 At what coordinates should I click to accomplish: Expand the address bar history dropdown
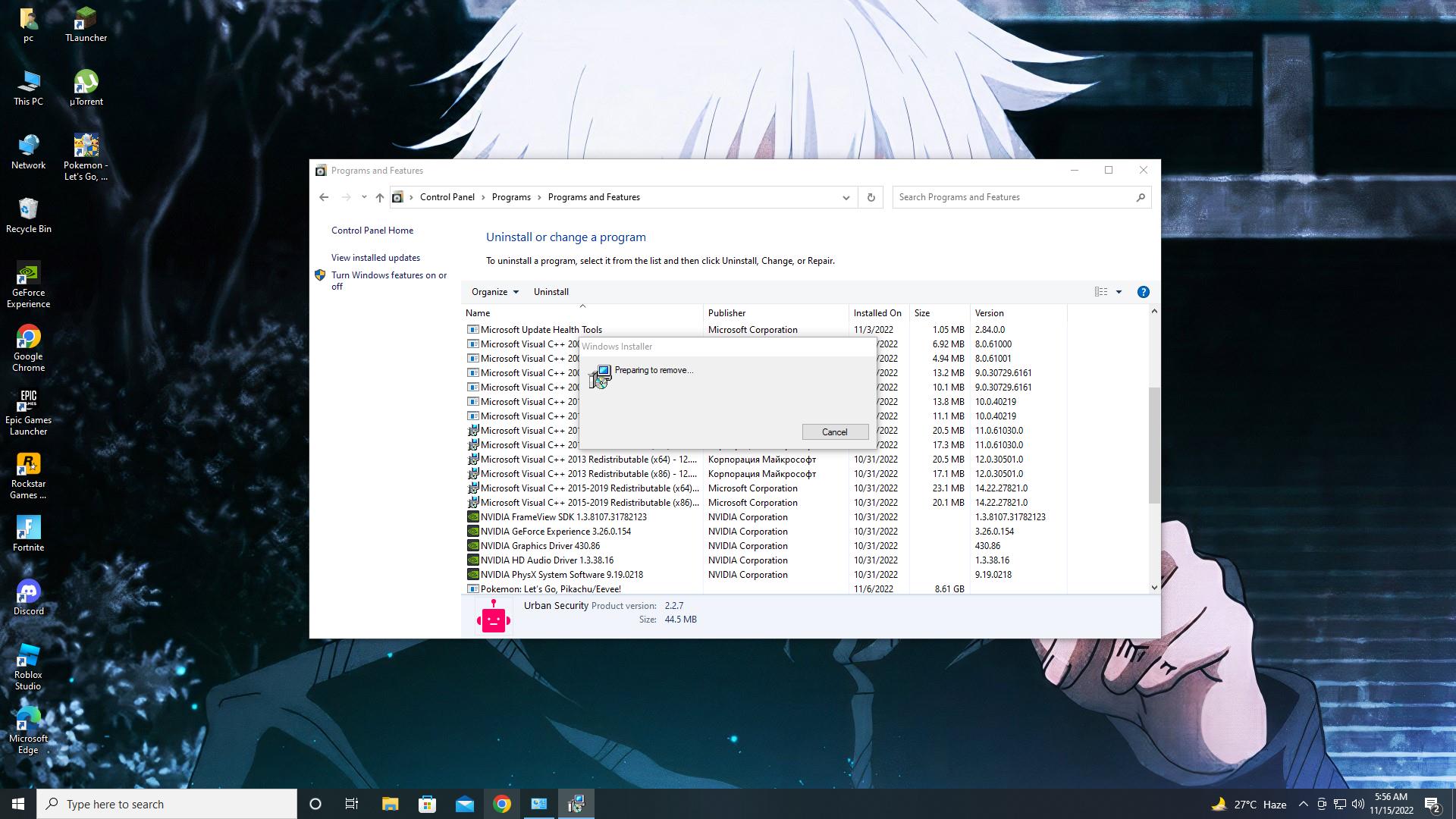click(846, 197)
